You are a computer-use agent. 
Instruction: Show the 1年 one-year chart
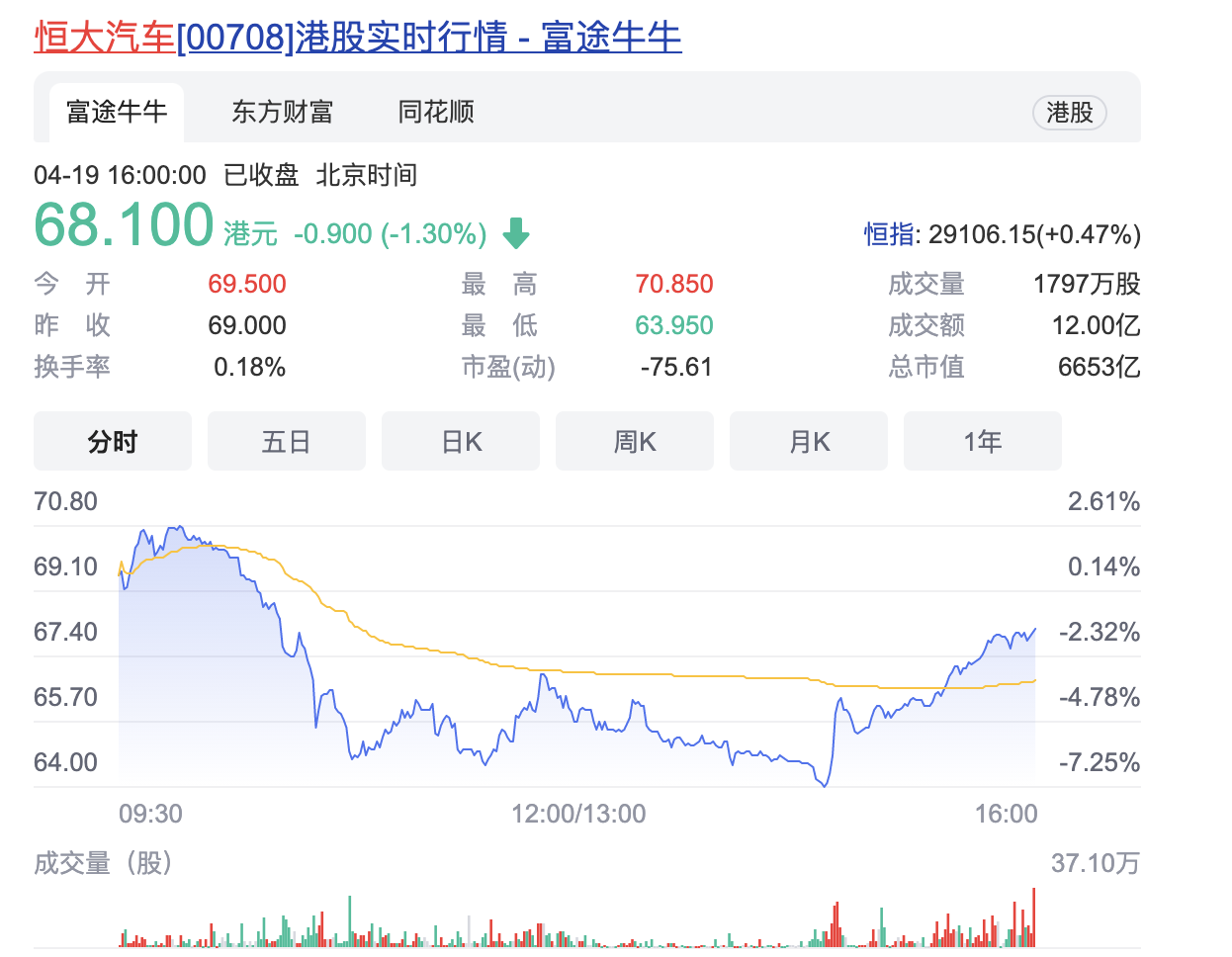click(x=983, y=441)
